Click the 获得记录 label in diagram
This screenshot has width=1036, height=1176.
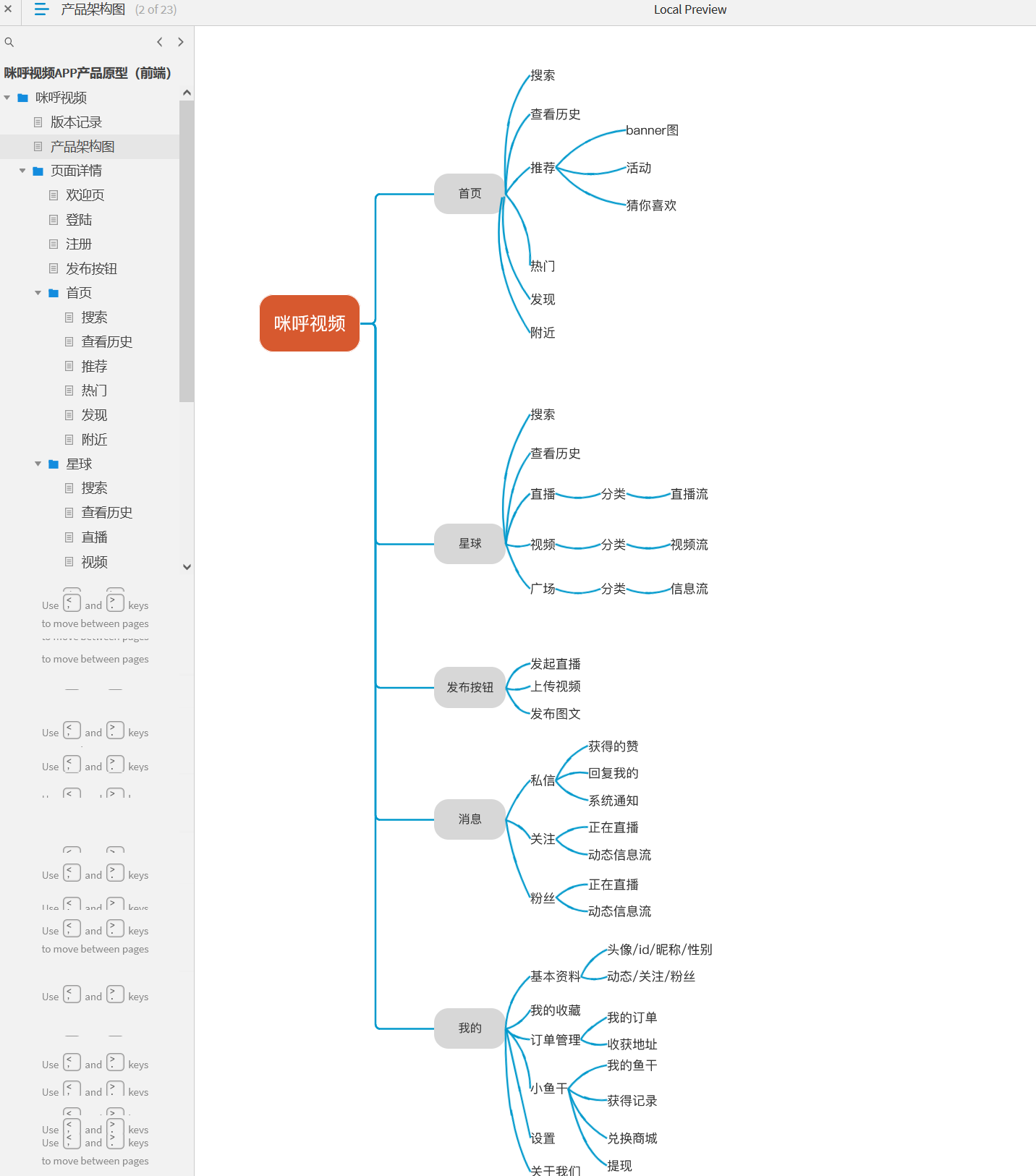(x=632, y=1101)
